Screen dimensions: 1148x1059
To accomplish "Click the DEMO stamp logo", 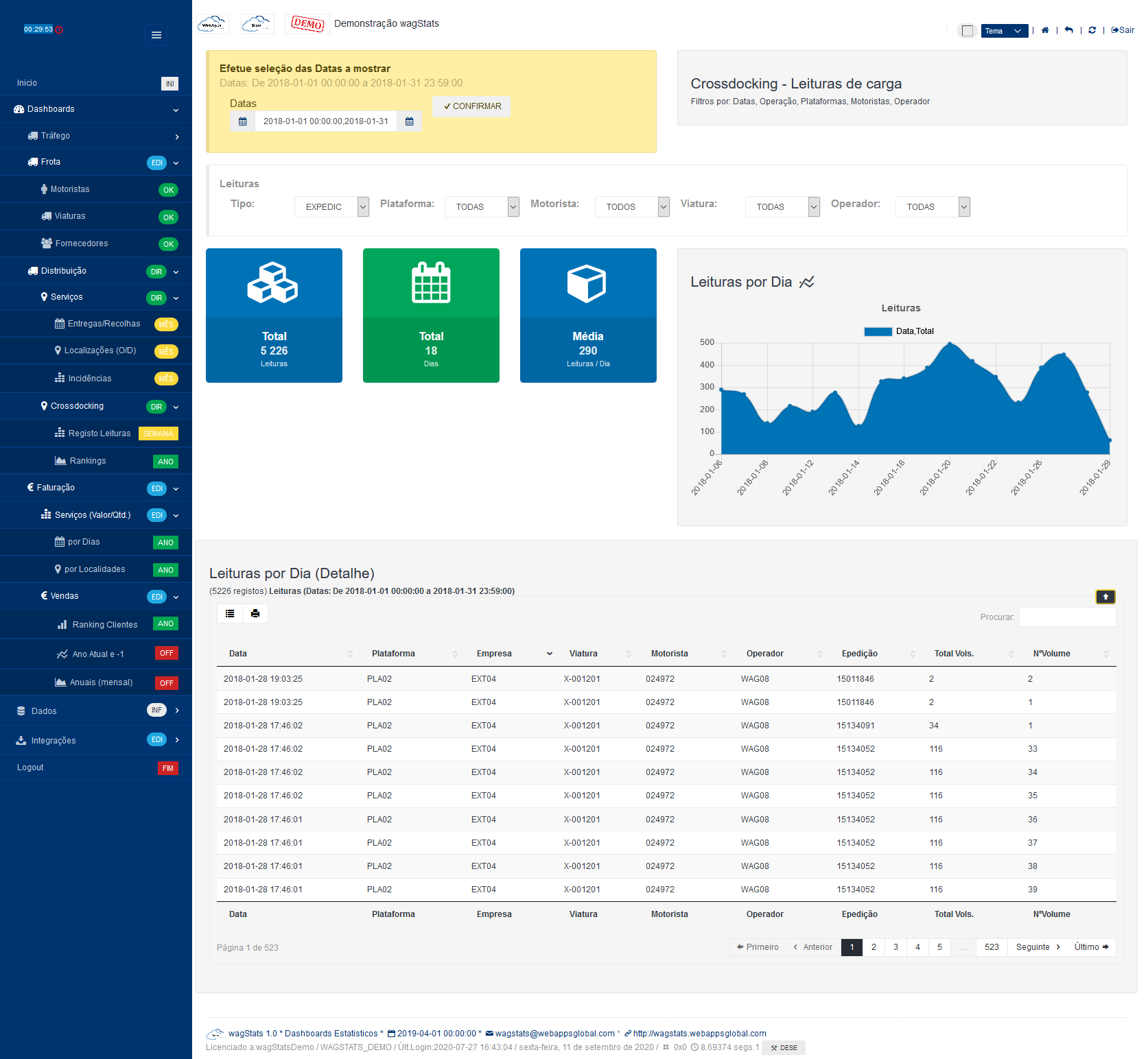I will [307, 24].
